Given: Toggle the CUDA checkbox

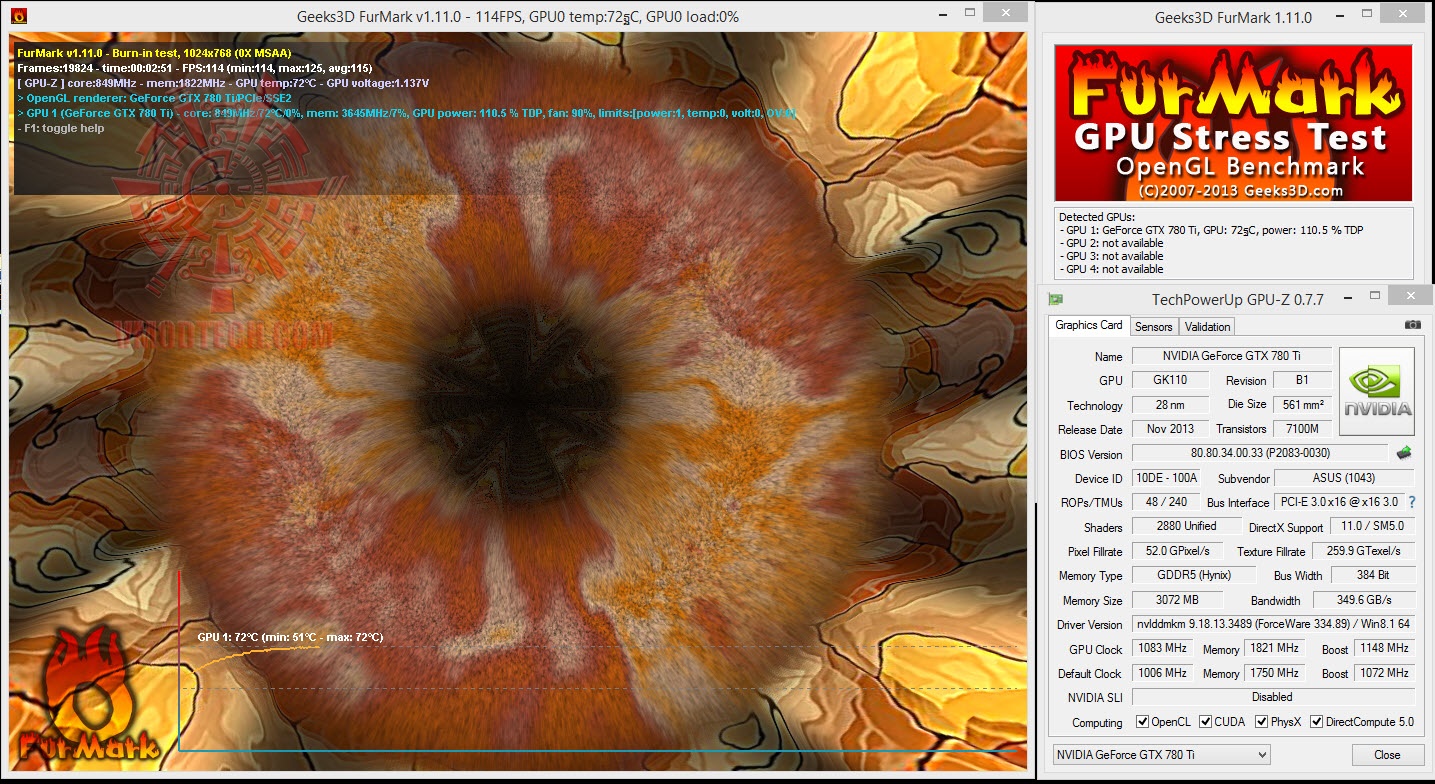Looking at the screenshot, I should [x=1206, y=722].
